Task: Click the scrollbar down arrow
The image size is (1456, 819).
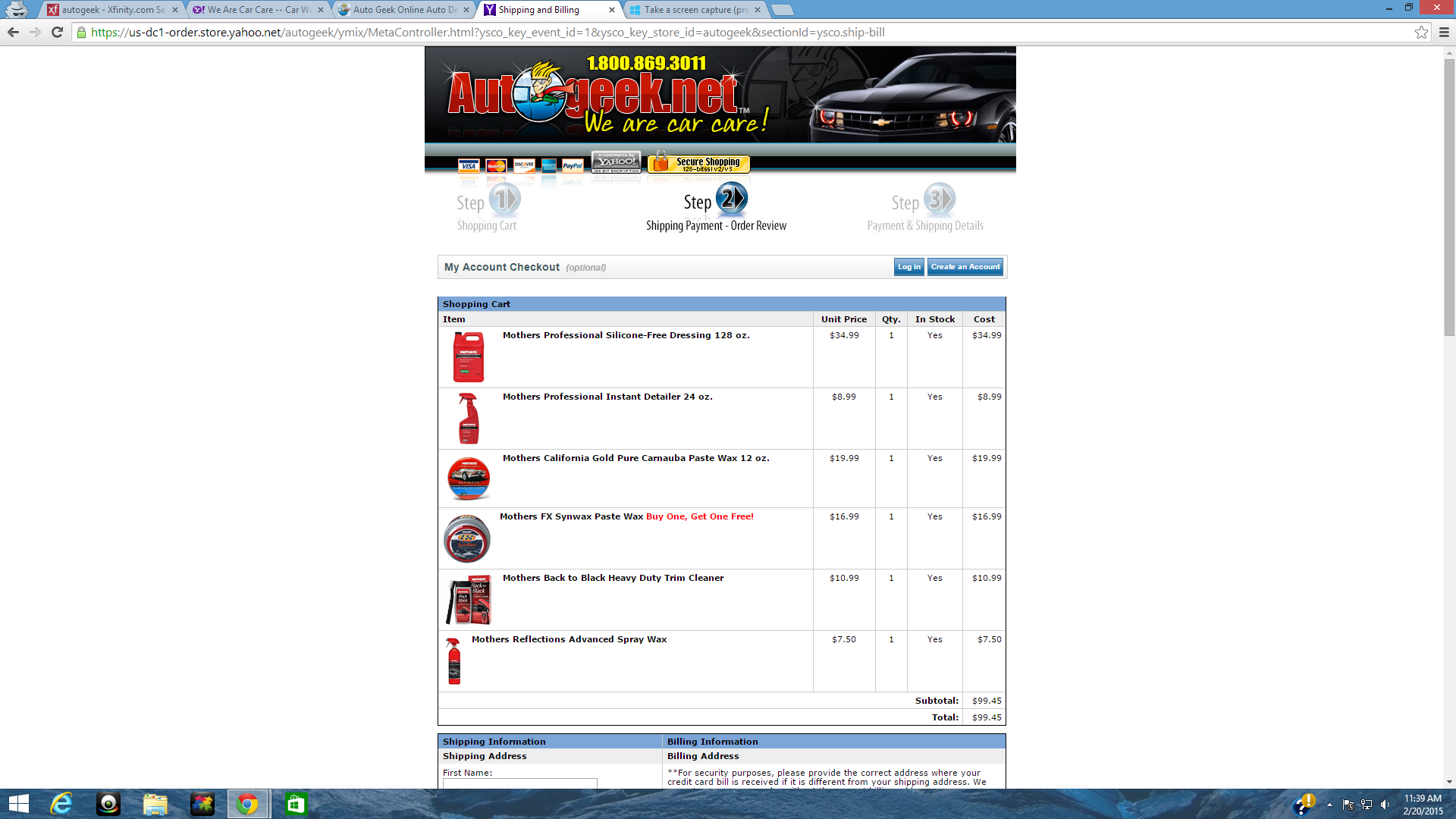Action: [1449, 782]
